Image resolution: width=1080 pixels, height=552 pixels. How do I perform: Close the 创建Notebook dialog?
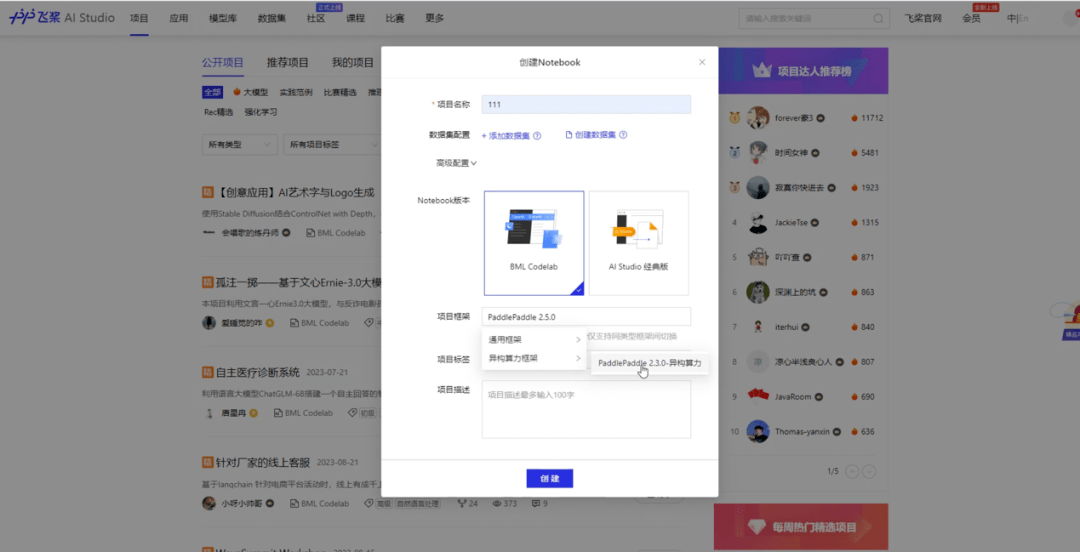point(702,62)
